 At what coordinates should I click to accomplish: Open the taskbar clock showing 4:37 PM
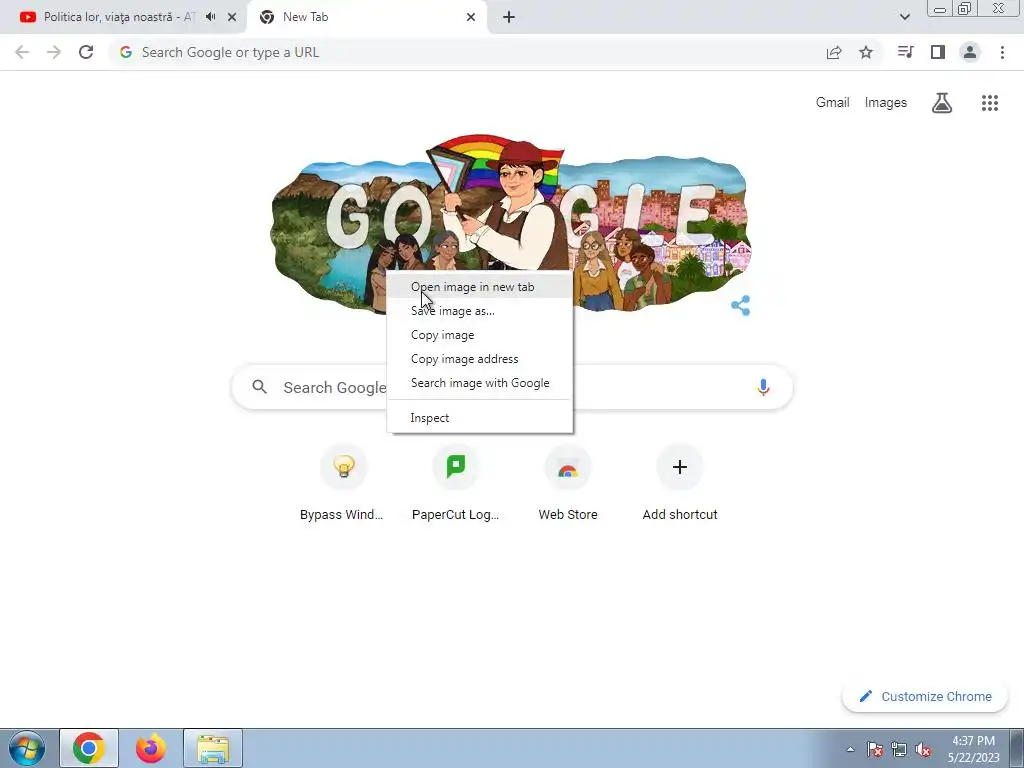click(973, 749)
